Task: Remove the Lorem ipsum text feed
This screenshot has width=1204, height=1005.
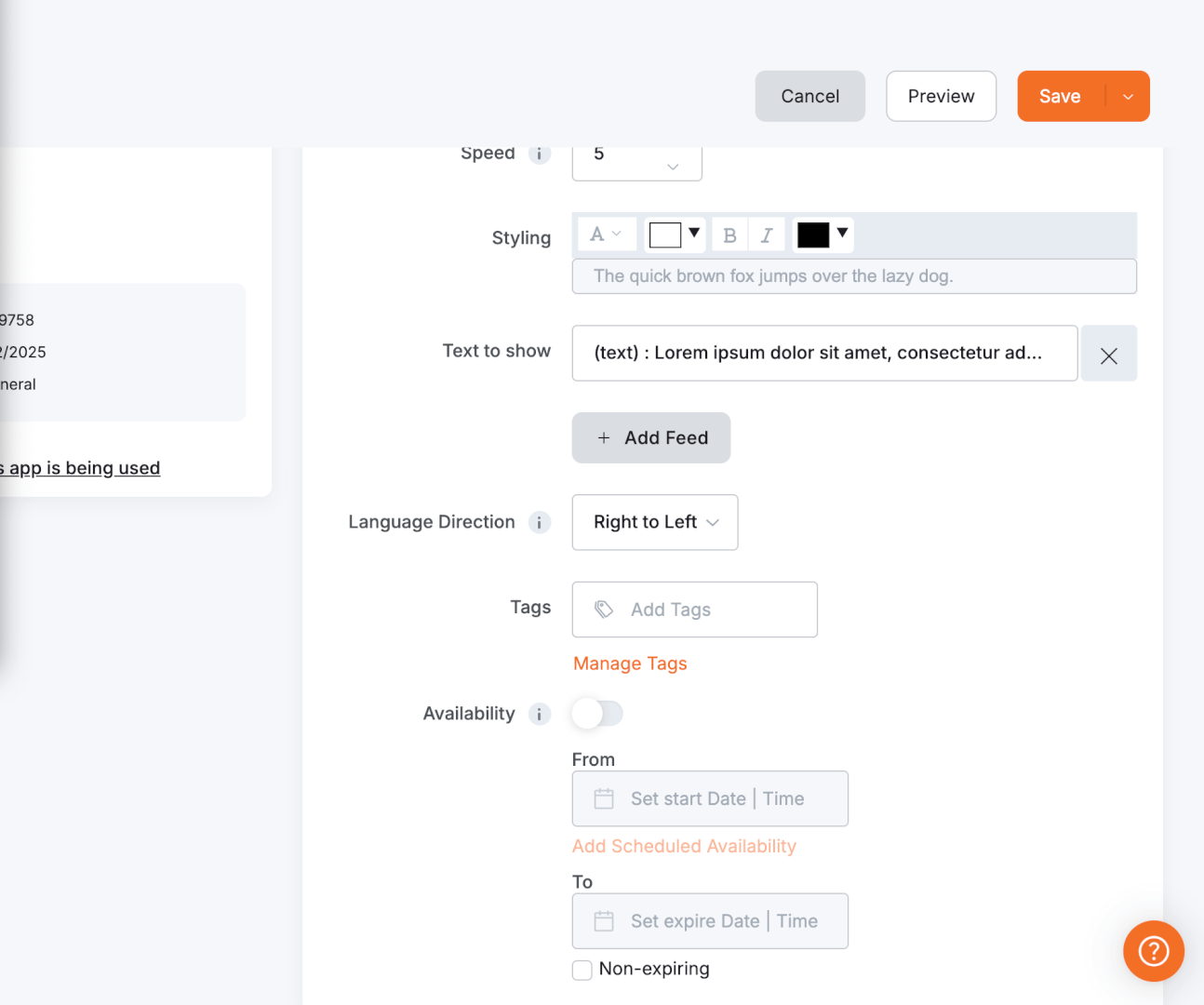Action: 1108,354
